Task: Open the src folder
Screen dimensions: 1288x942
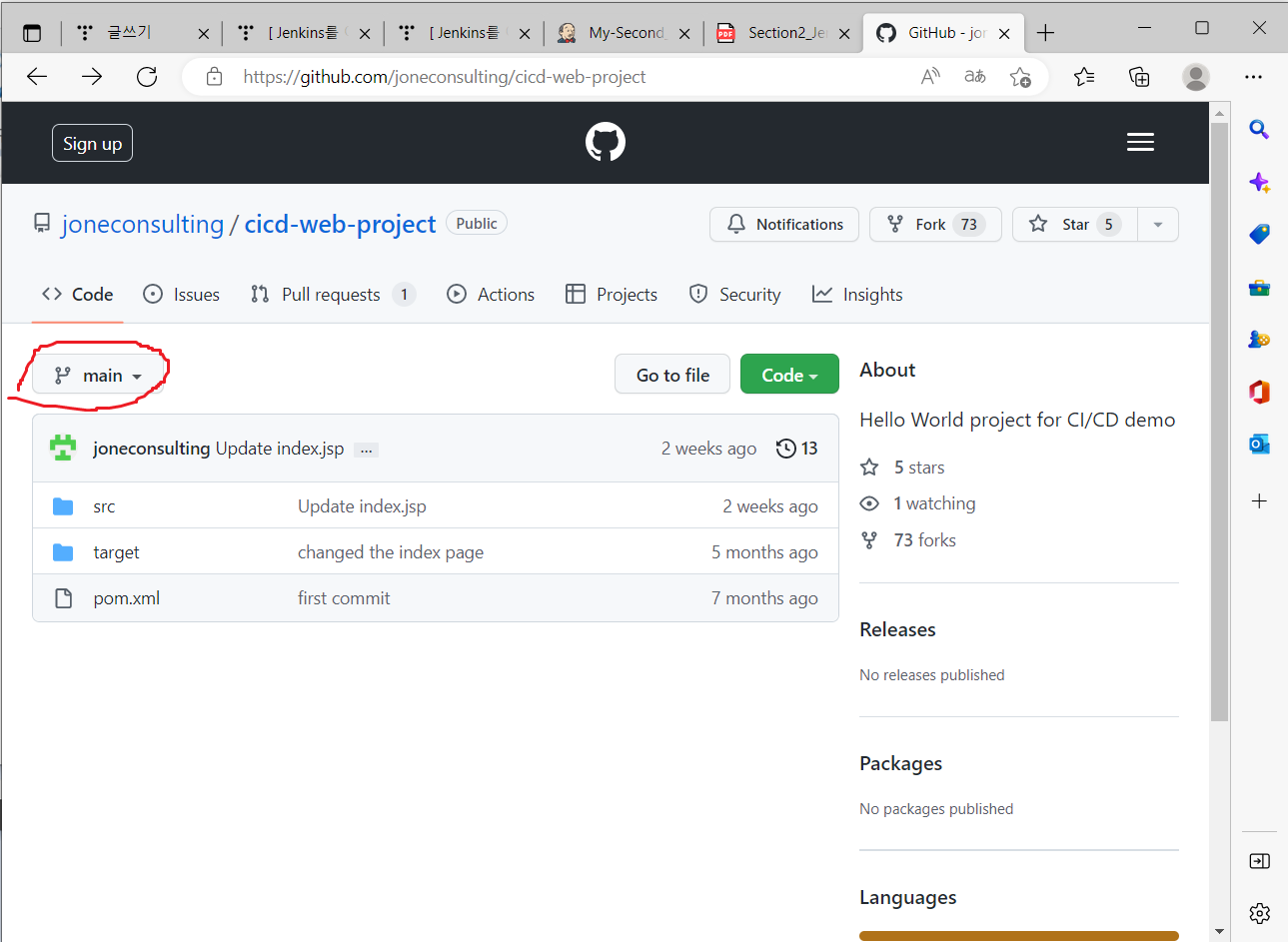Action: (104, 506)
